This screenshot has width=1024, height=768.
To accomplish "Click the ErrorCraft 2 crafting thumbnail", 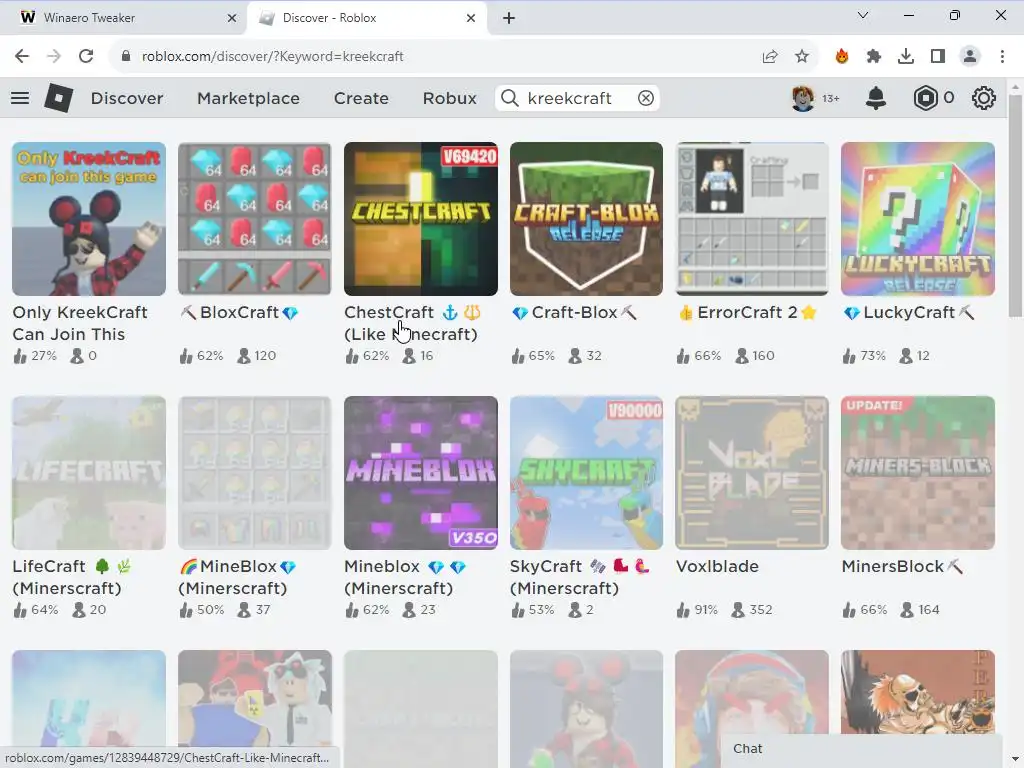I will tap(752, 219).
